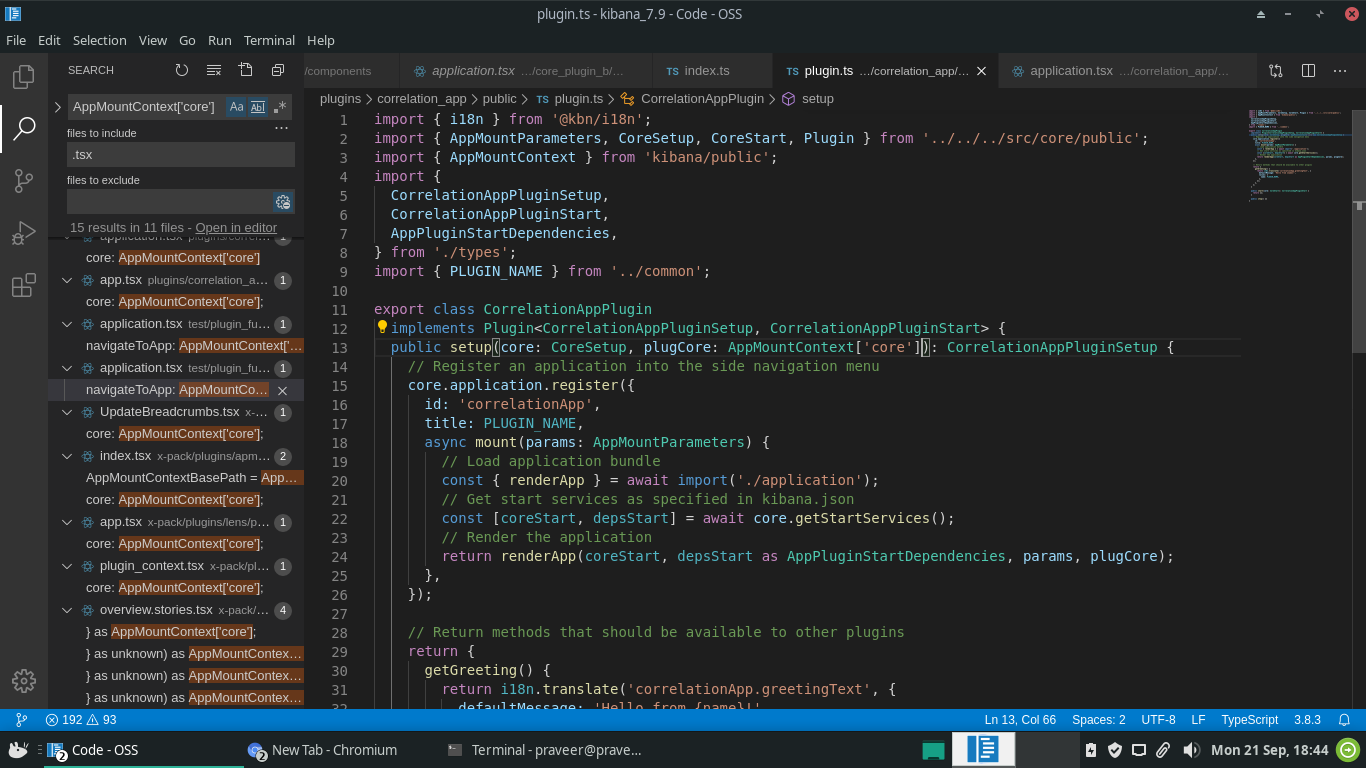The image size is (1366, 768).
Task: Toggle Match Case in search
Action: (236, 107)
